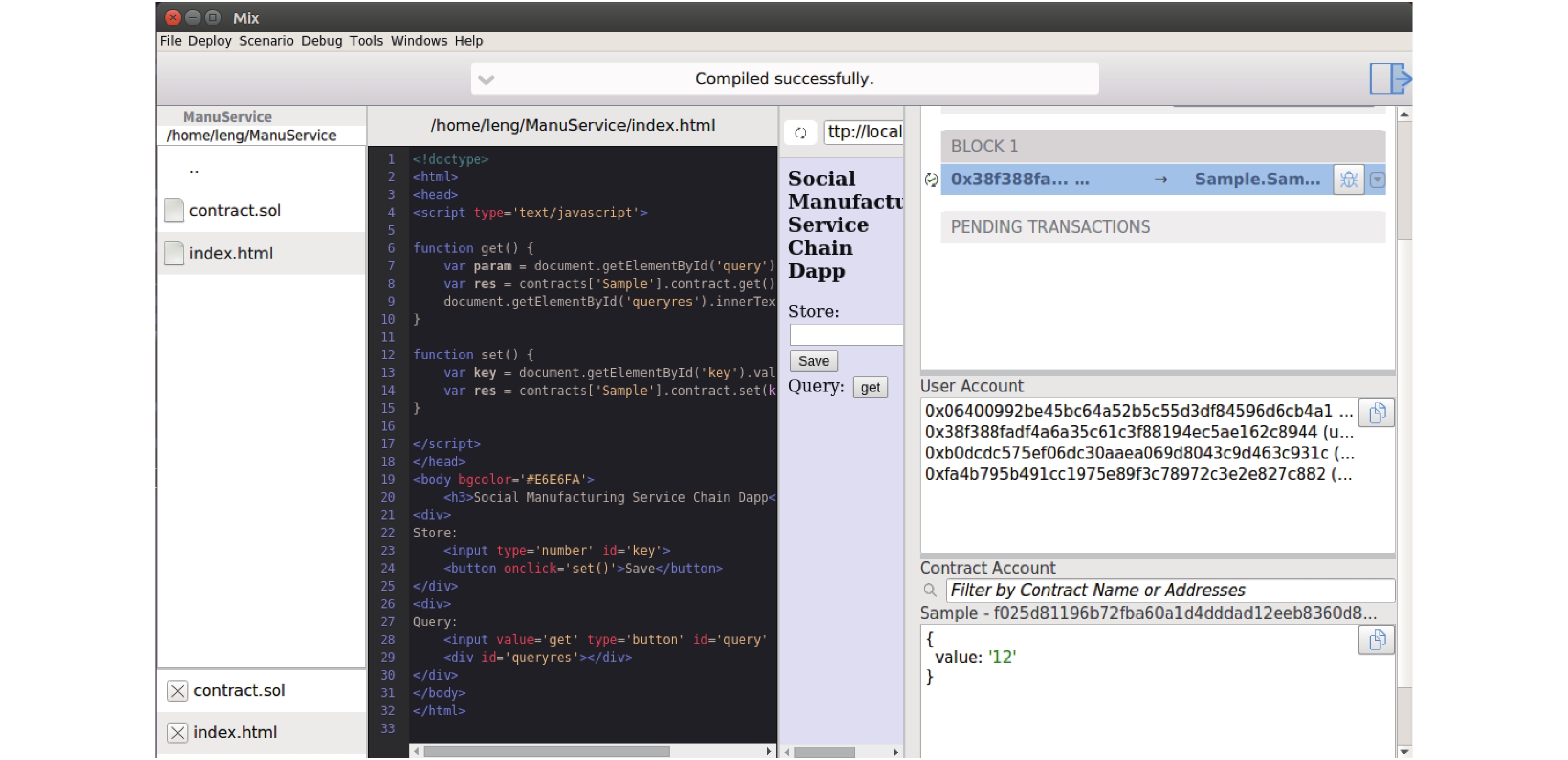The height and width of the screenshot is (760, 1568).
Task: Expand the compilation status chevron
Action: point(486,80)
